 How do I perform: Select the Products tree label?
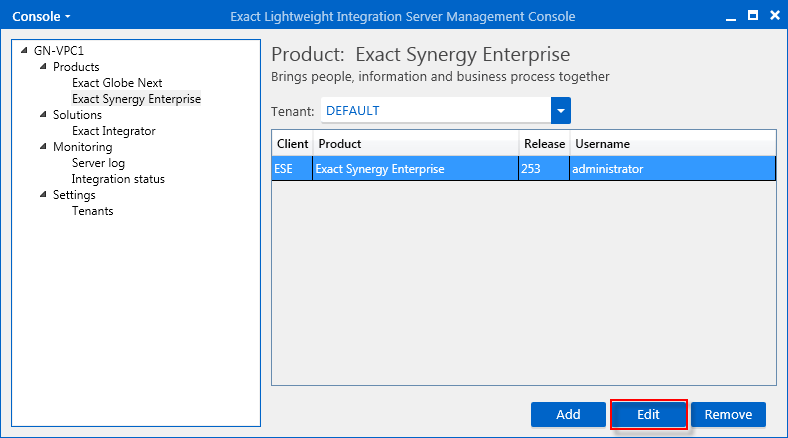(x=76, y=67)
